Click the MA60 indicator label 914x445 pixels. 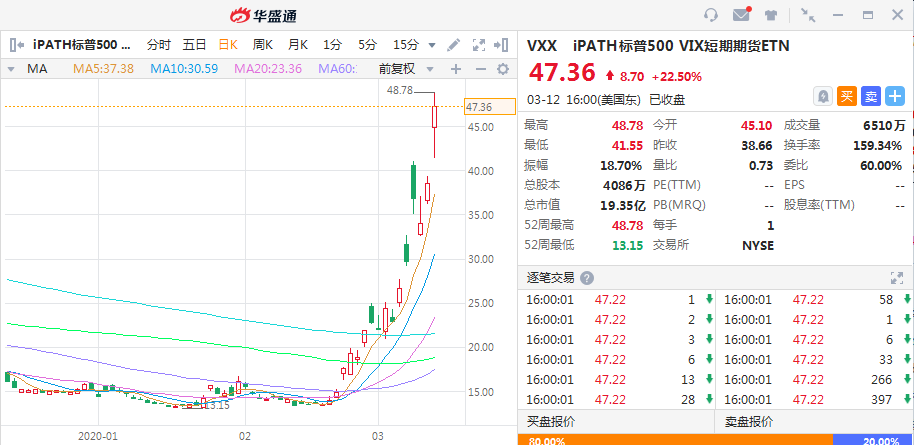pyautogui.click(x=338, y=69)
